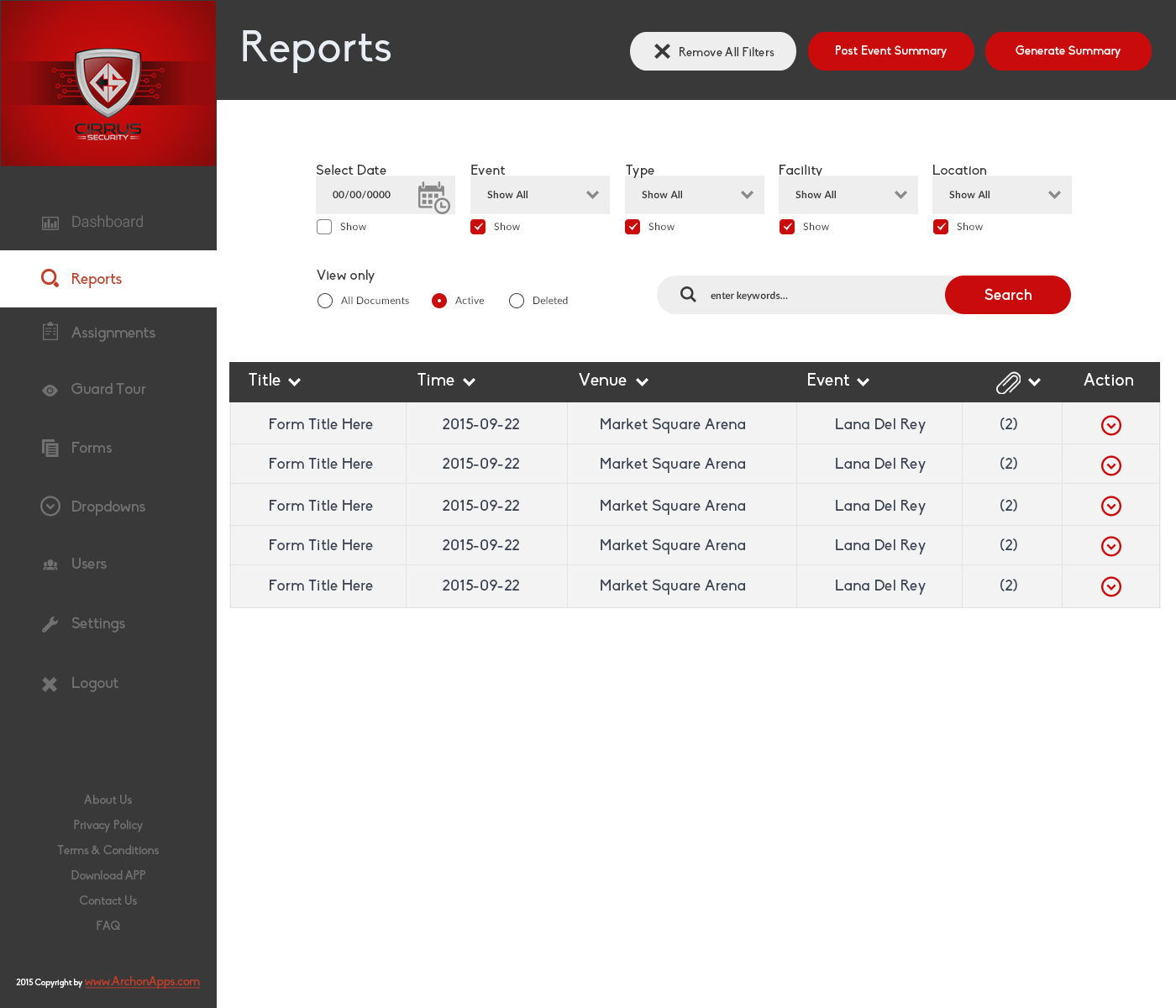Open action menu for second table row
This screenshot has height=1008, width=1176.
point(1111,465)
